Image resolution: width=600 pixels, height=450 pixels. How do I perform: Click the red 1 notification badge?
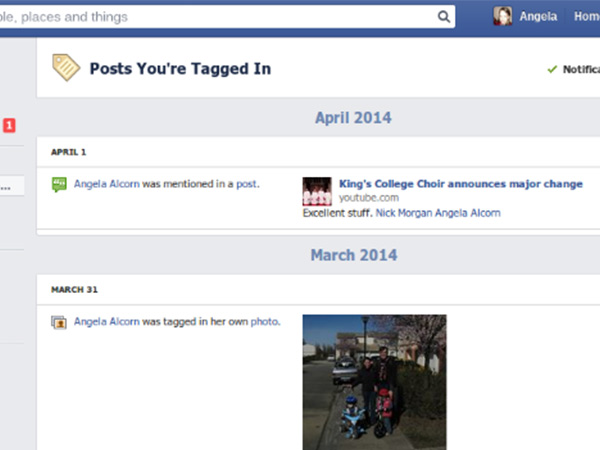pyautogui.click(x=9, y=126)
